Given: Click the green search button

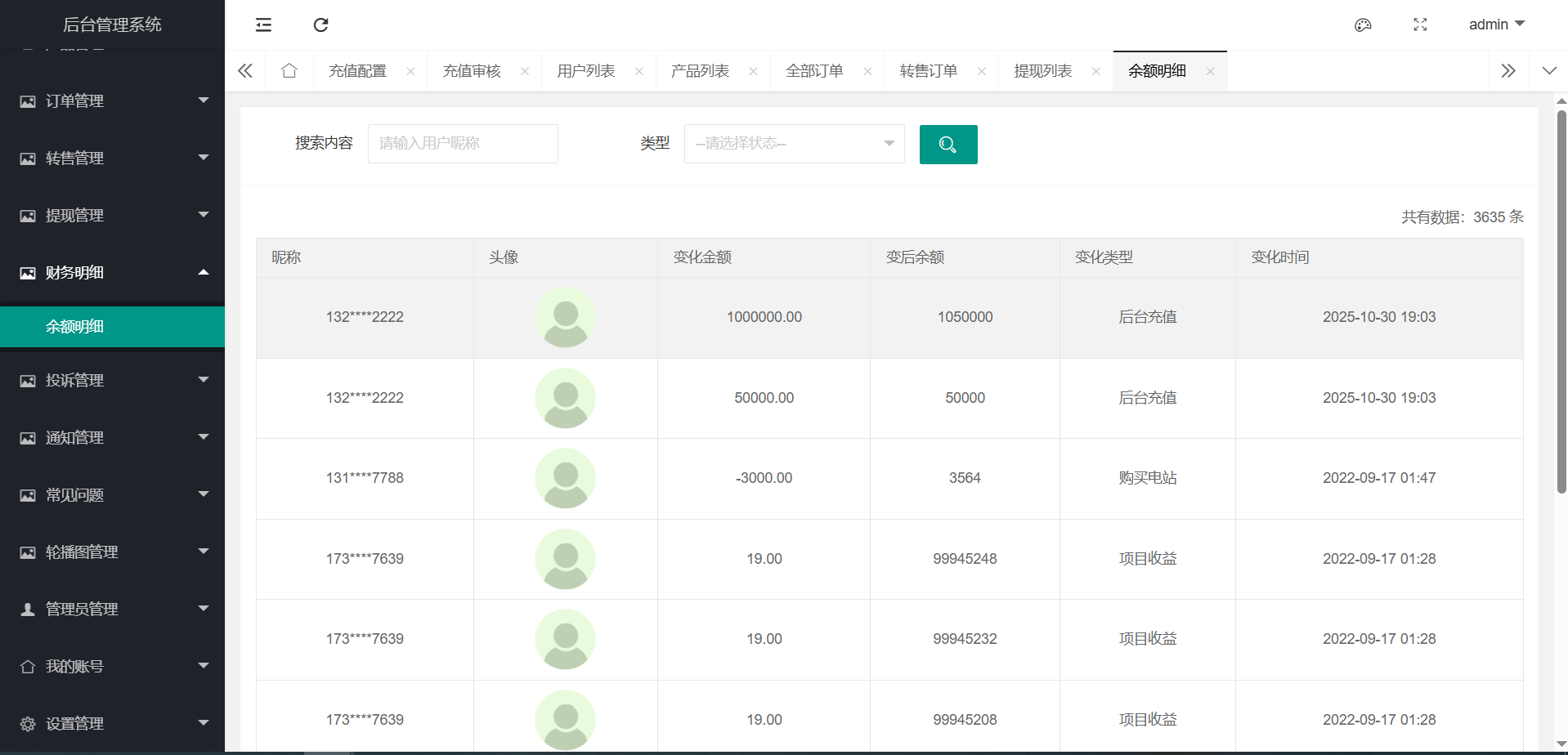Looking at the screenshot, I should 948,145.
